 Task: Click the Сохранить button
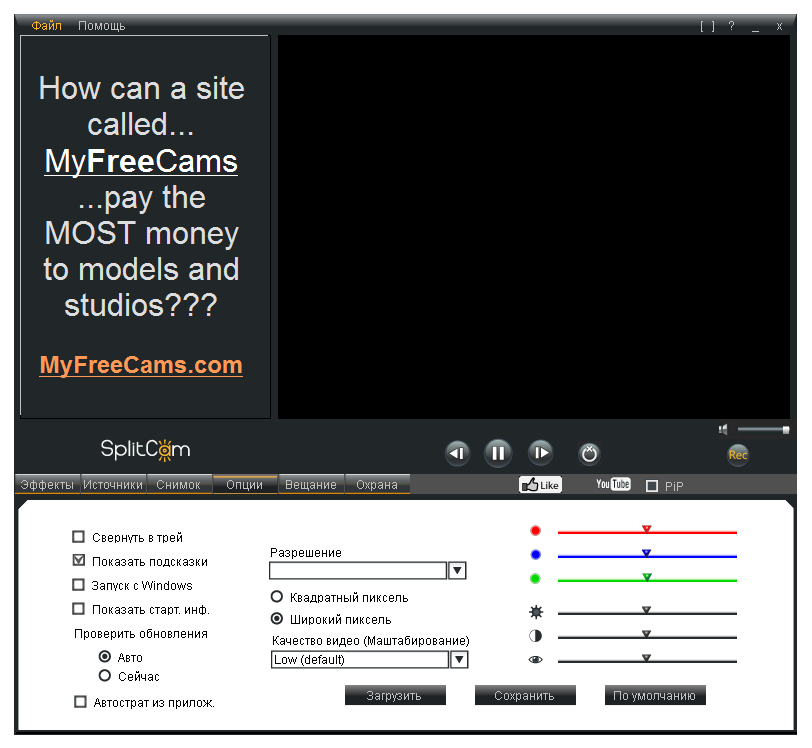525,696
